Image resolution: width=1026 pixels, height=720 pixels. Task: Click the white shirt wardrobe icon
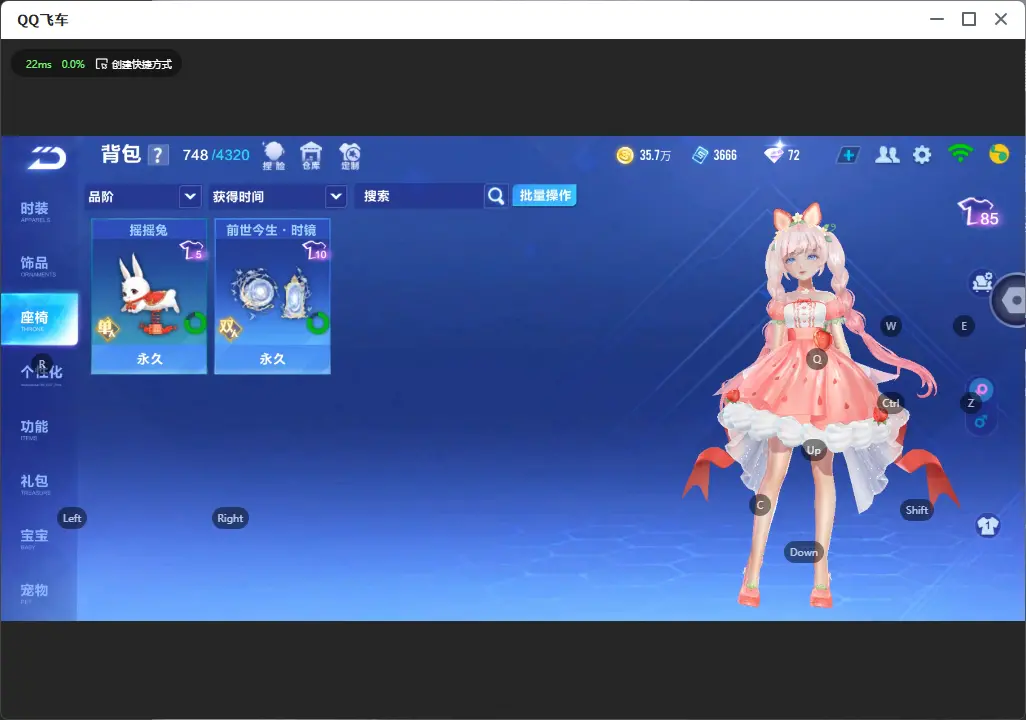(988, 526)
